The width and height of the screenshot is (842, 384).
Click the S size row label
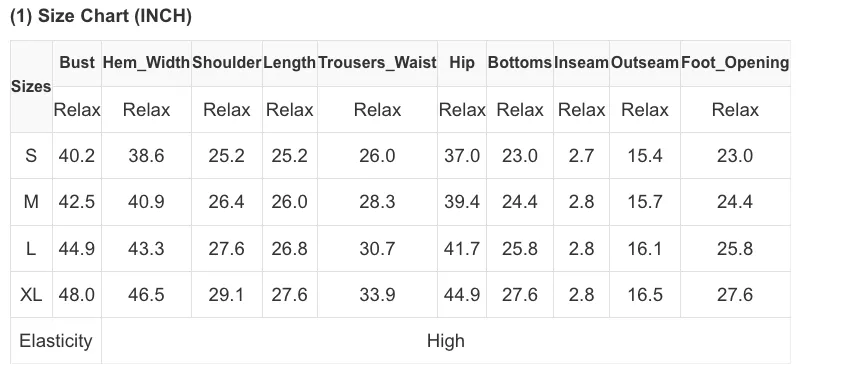31,156
